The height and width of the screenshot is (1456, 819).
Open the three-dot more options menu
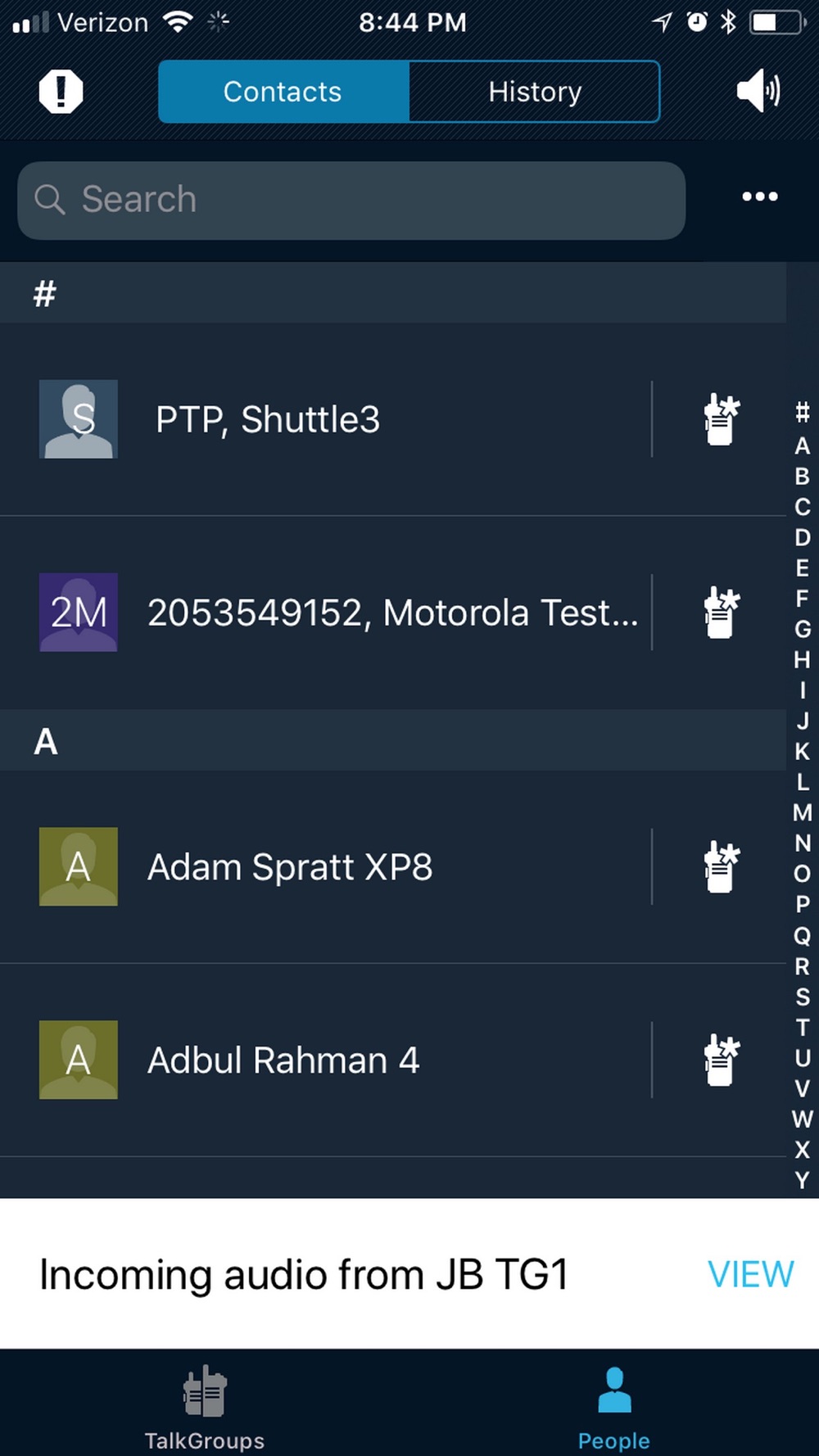(x=760, y=197)
